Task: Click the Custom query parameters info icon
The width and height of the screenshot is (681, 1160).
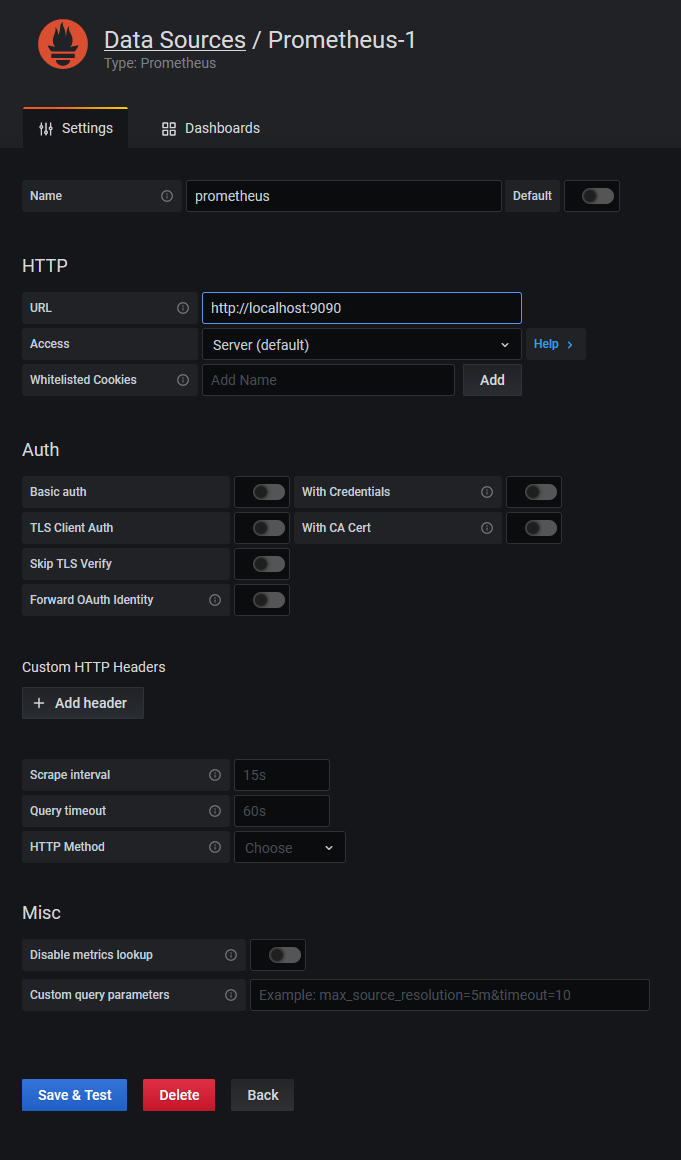Action: pos(231,995)
